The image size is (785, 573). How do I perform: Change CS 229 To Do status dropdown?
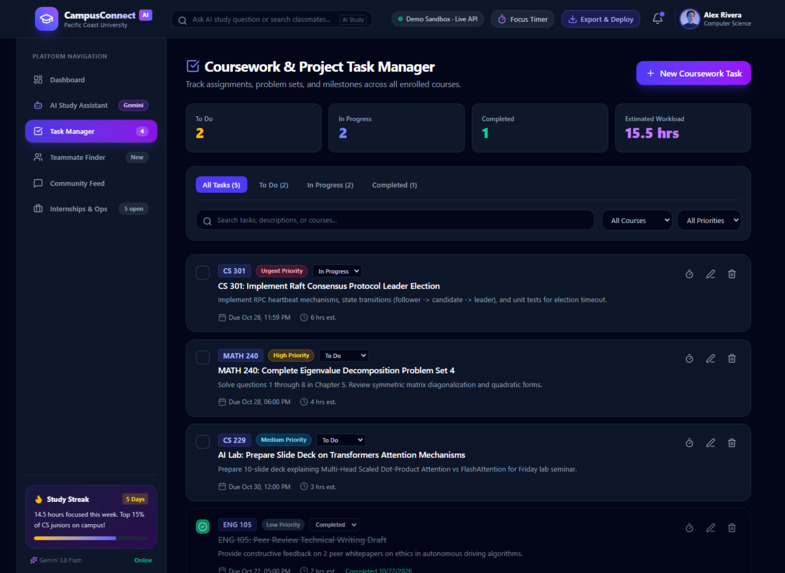(x=341, y=440)
